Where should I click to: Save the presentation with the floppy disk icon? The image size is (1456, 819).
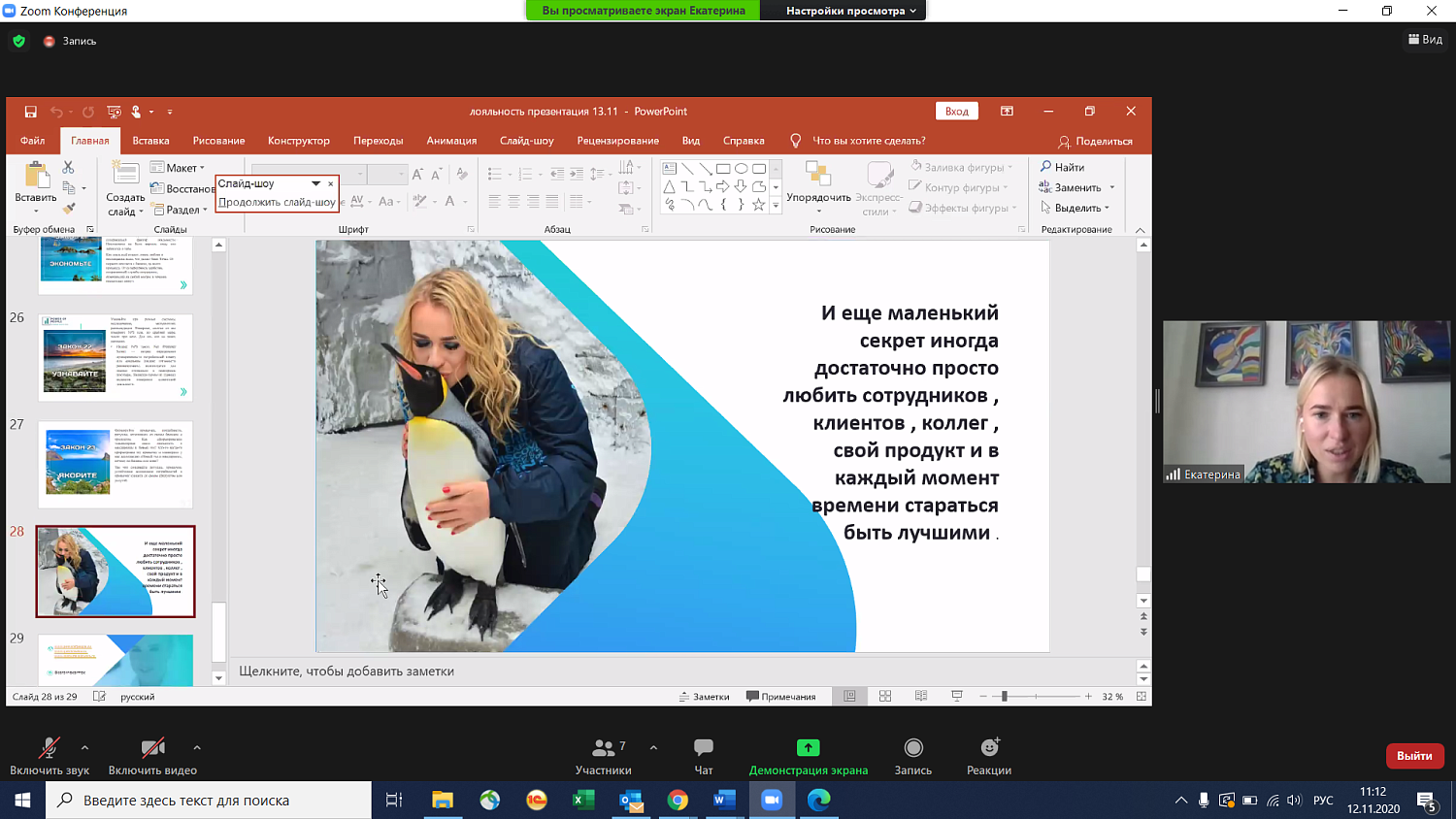pos(30,112)
